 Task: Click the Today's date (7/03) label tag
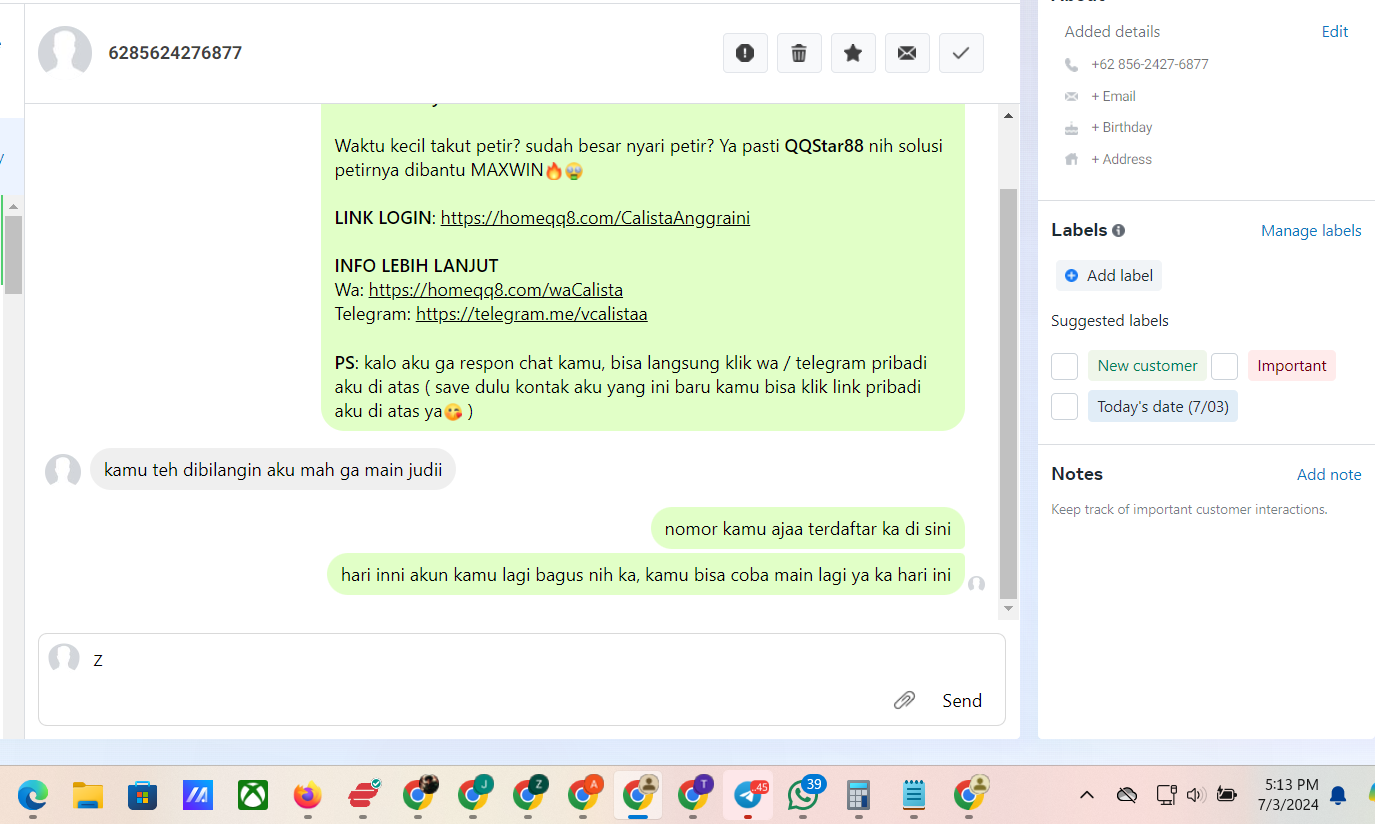tap(1163, 406)
